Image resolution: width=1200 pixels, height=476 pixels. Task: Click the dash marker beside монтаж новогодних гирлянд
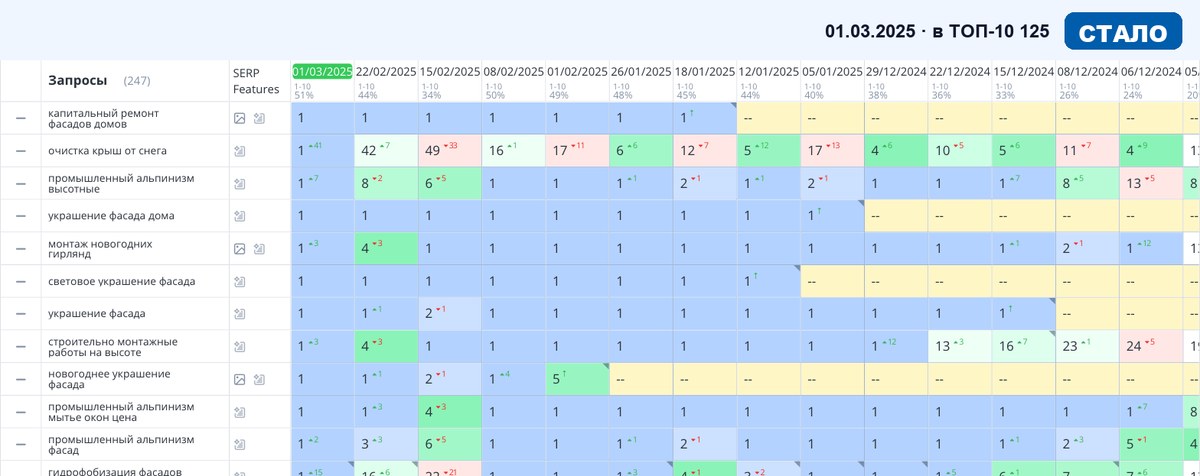[x=20, y=249]
